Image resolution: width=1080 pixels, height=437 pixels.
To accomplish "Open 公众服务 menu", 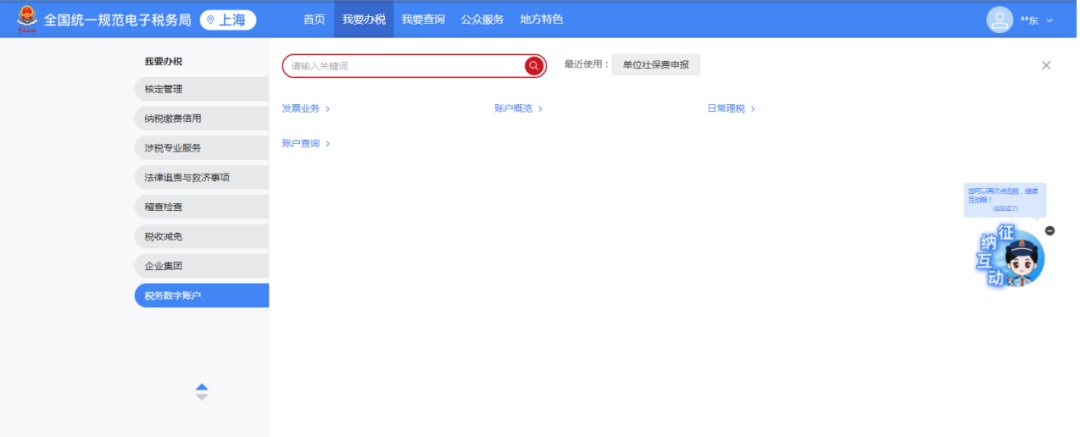I will (x=482, y=19).
